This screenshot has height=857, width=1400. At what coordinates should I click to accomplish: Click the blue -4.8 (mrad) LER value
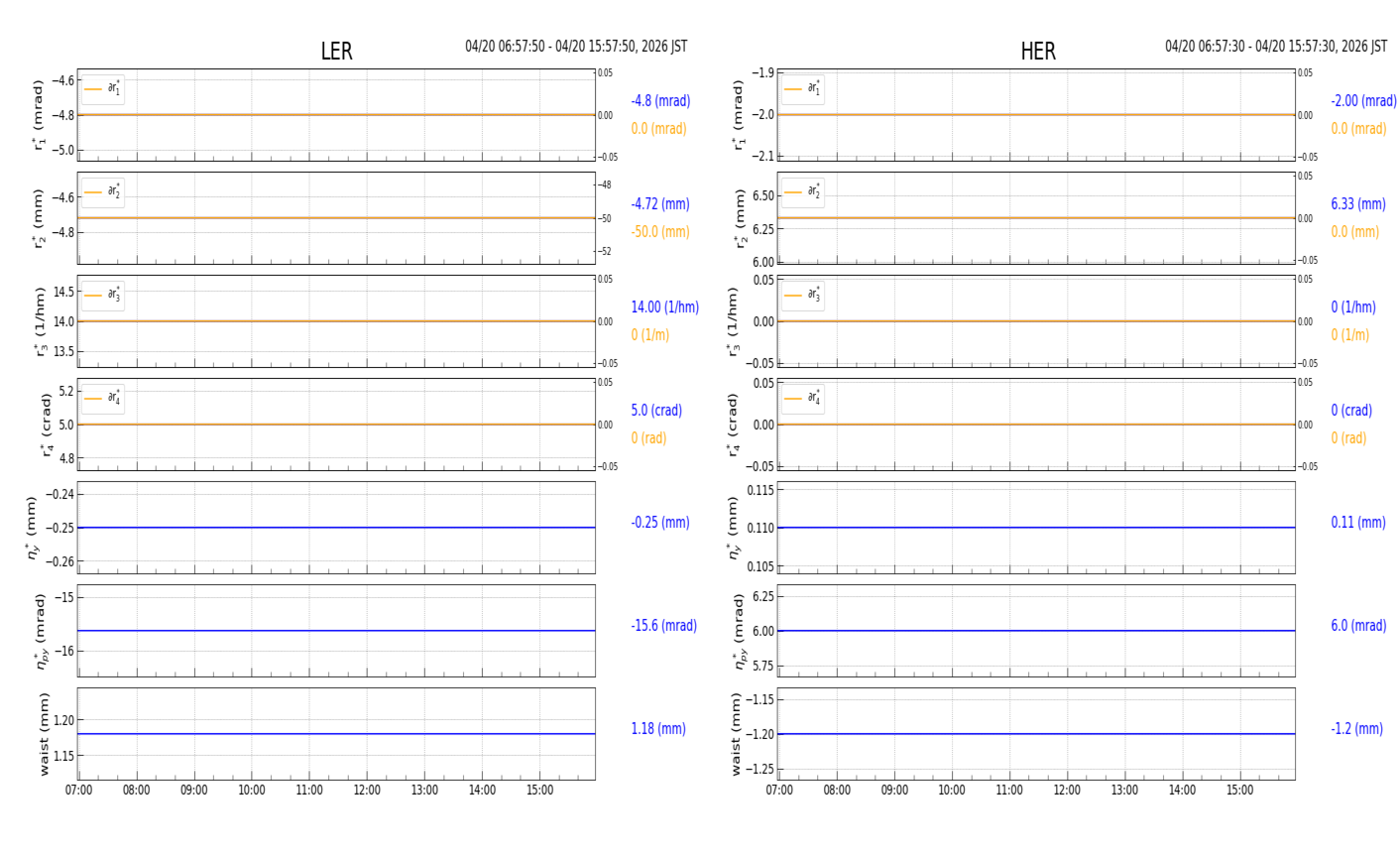coord(660,101)
